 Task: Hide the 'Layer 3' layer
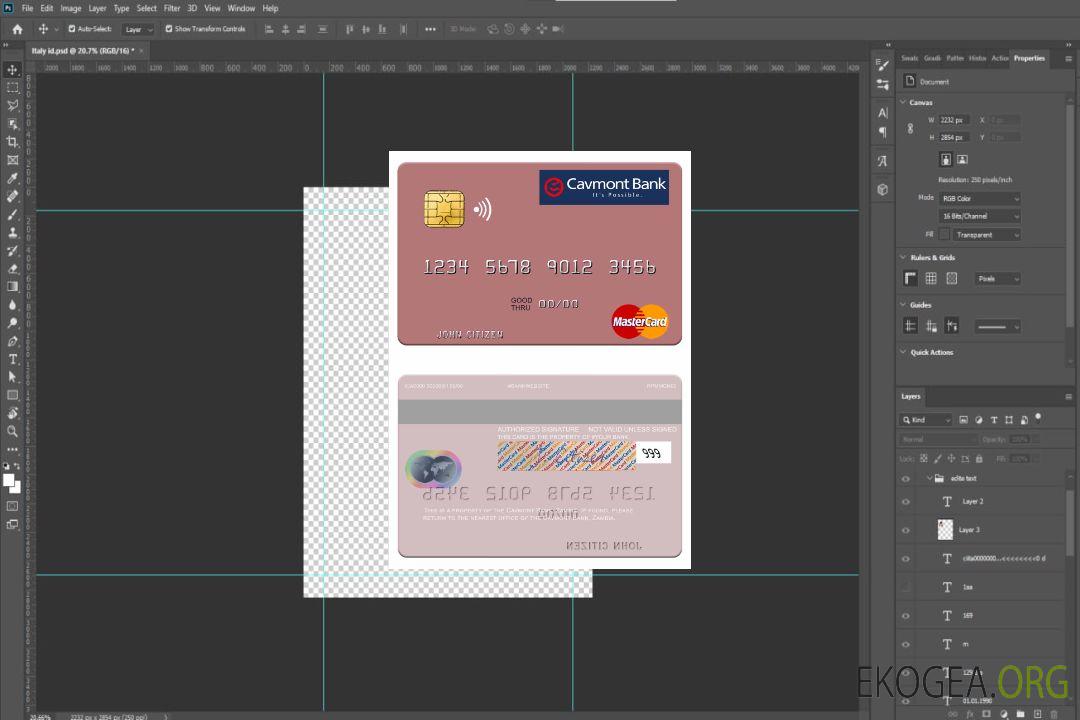(x=906, y=530)
